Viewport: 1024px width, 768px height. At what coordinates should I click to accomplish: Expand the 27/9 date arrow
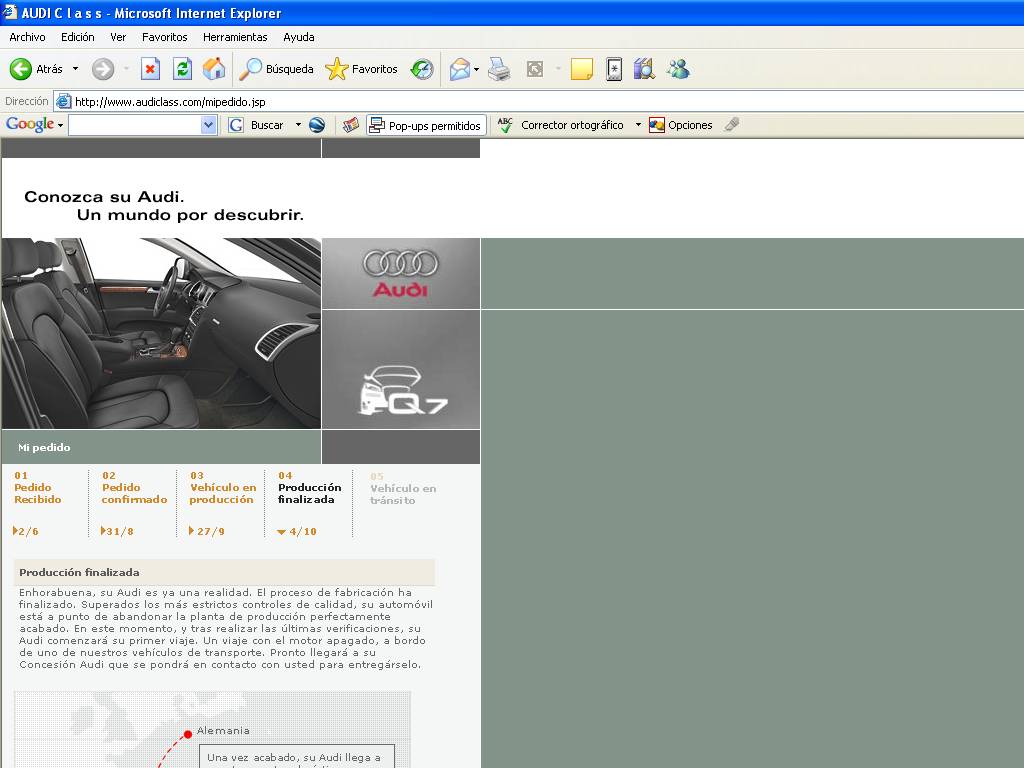[x=191, y=530]
